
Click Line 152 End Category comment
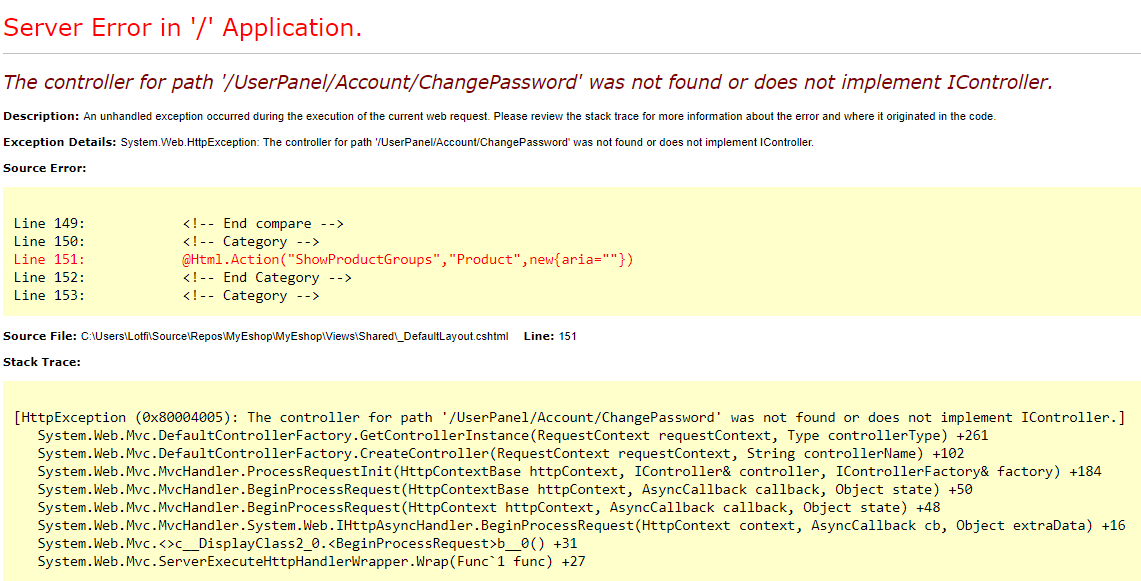(182, 277)
